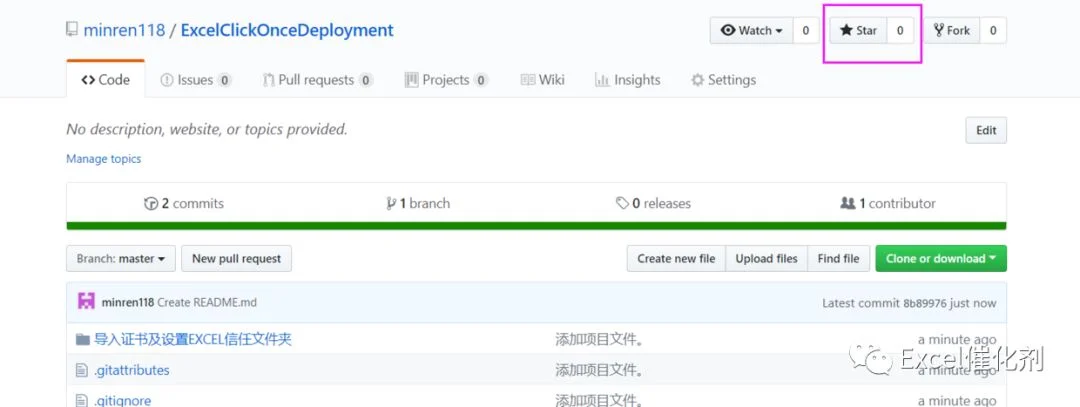
Task: Click the folder icon of 导入证书及设置EXCEL信任文件夹
Action: (x=83, y=340)
